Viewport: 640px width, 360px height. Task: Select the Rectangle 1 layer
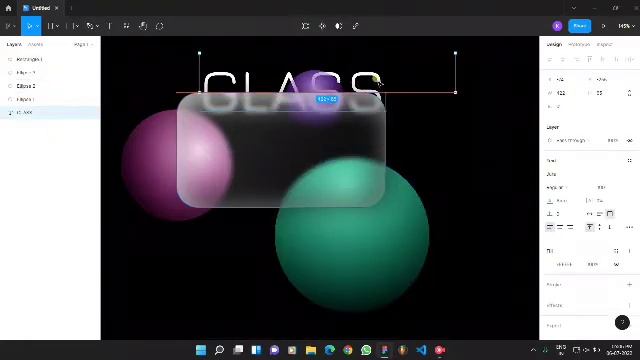click(x=50, y=59)
